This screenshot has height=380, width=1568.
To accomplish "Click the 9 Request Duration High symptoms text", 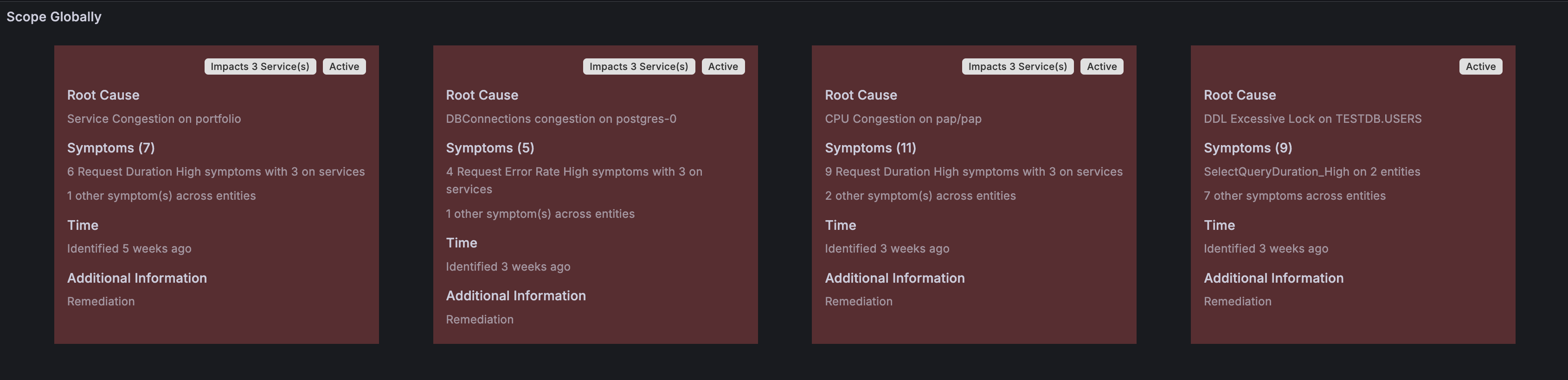I will [x=974, y=171].
